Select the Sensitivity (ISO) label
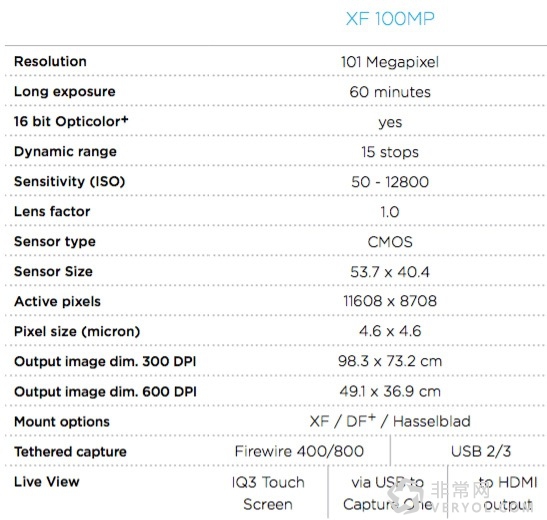The image size is (547, 520). pos(69,181)
